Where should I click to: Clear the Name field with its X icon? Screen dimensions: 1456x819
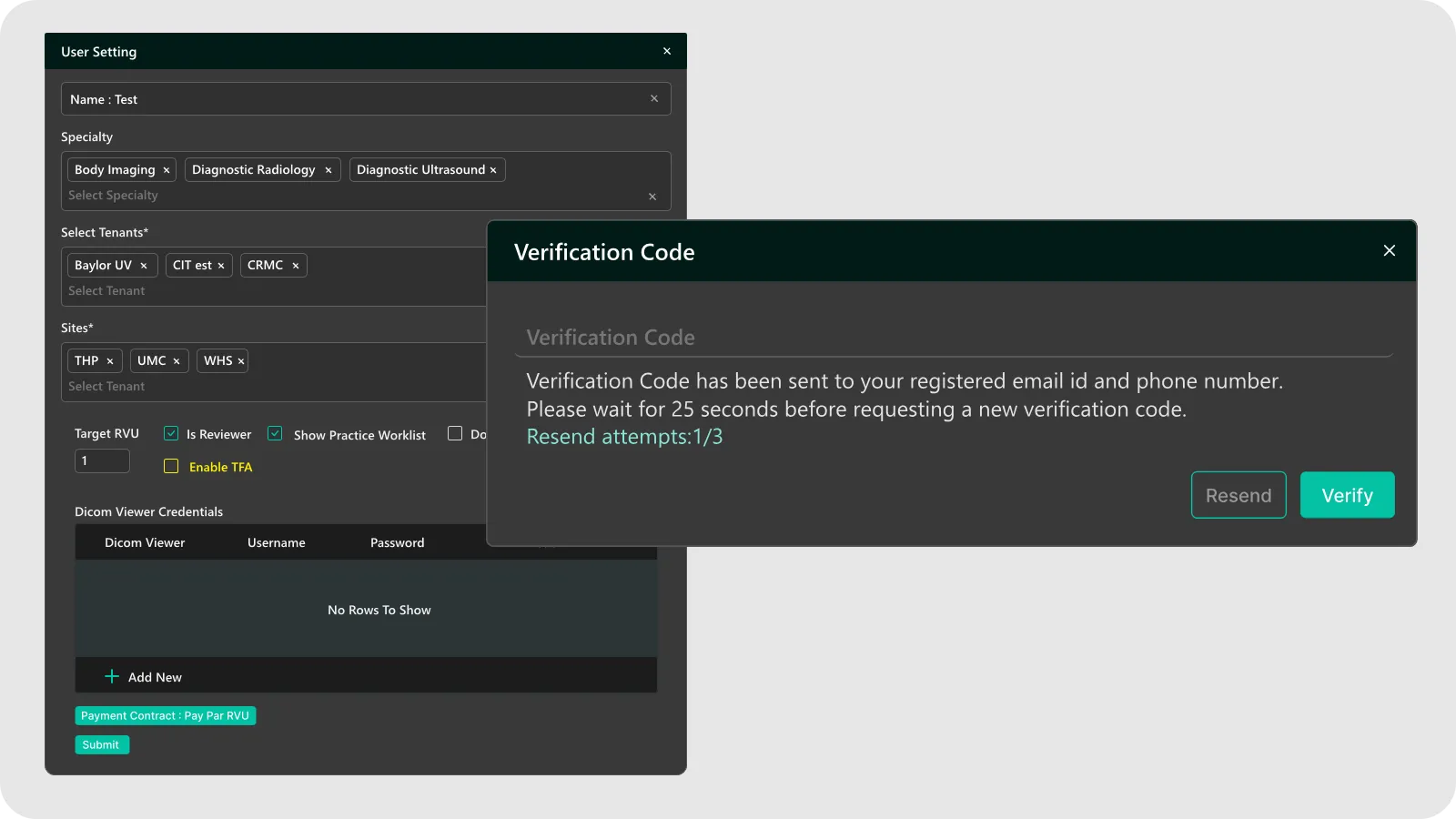click(654, 99)
